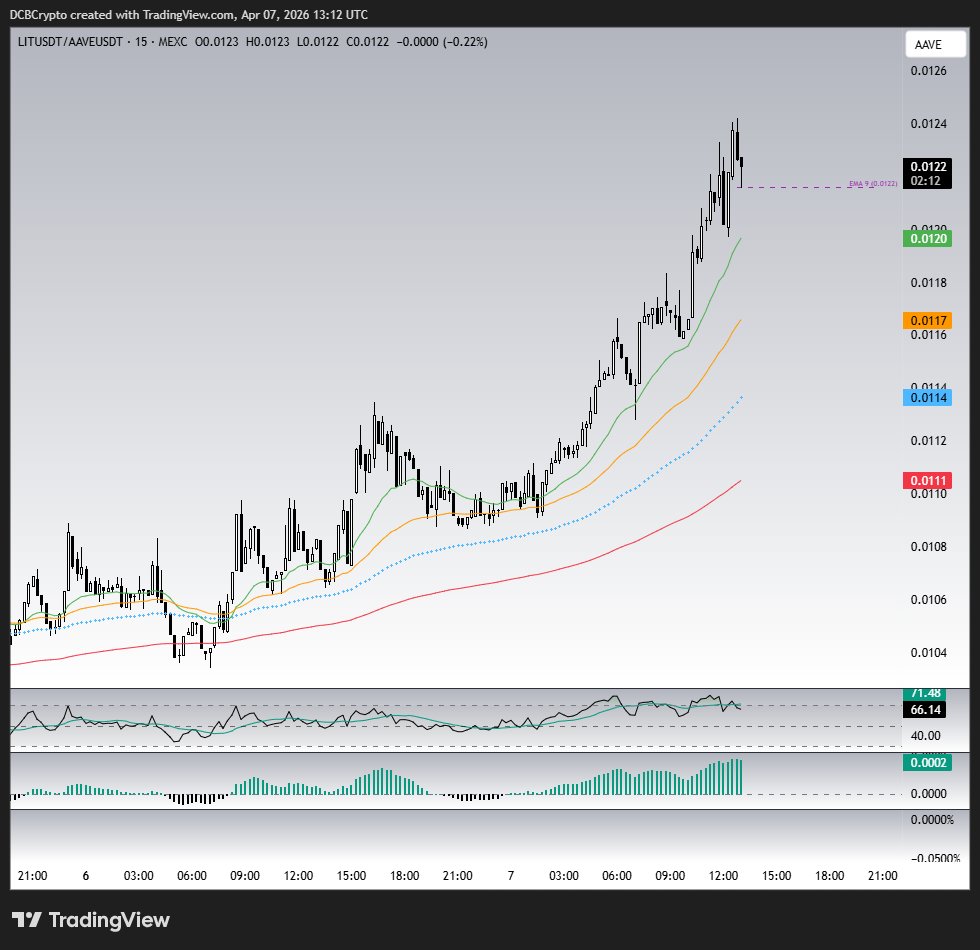
Task: Click the 15:00 label after latest candle
Action: coord(776,876)
